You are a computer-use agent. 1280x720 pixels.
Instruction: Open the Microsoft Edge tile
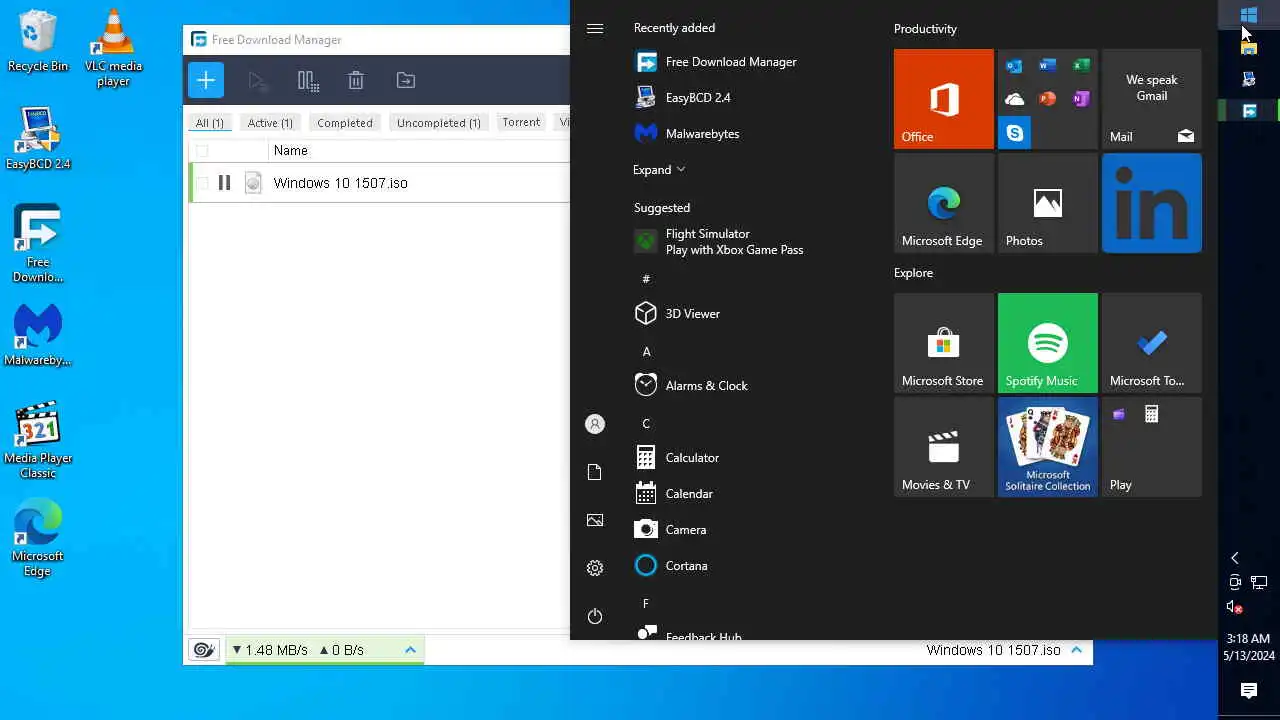pos(944,203)
